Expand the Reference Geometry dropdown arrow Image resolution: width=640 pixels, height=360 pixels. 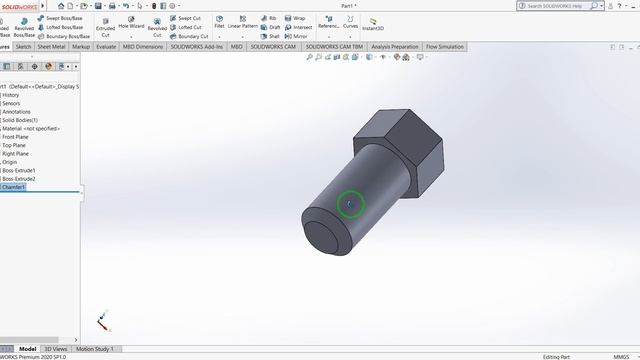(x=329, y=37)
